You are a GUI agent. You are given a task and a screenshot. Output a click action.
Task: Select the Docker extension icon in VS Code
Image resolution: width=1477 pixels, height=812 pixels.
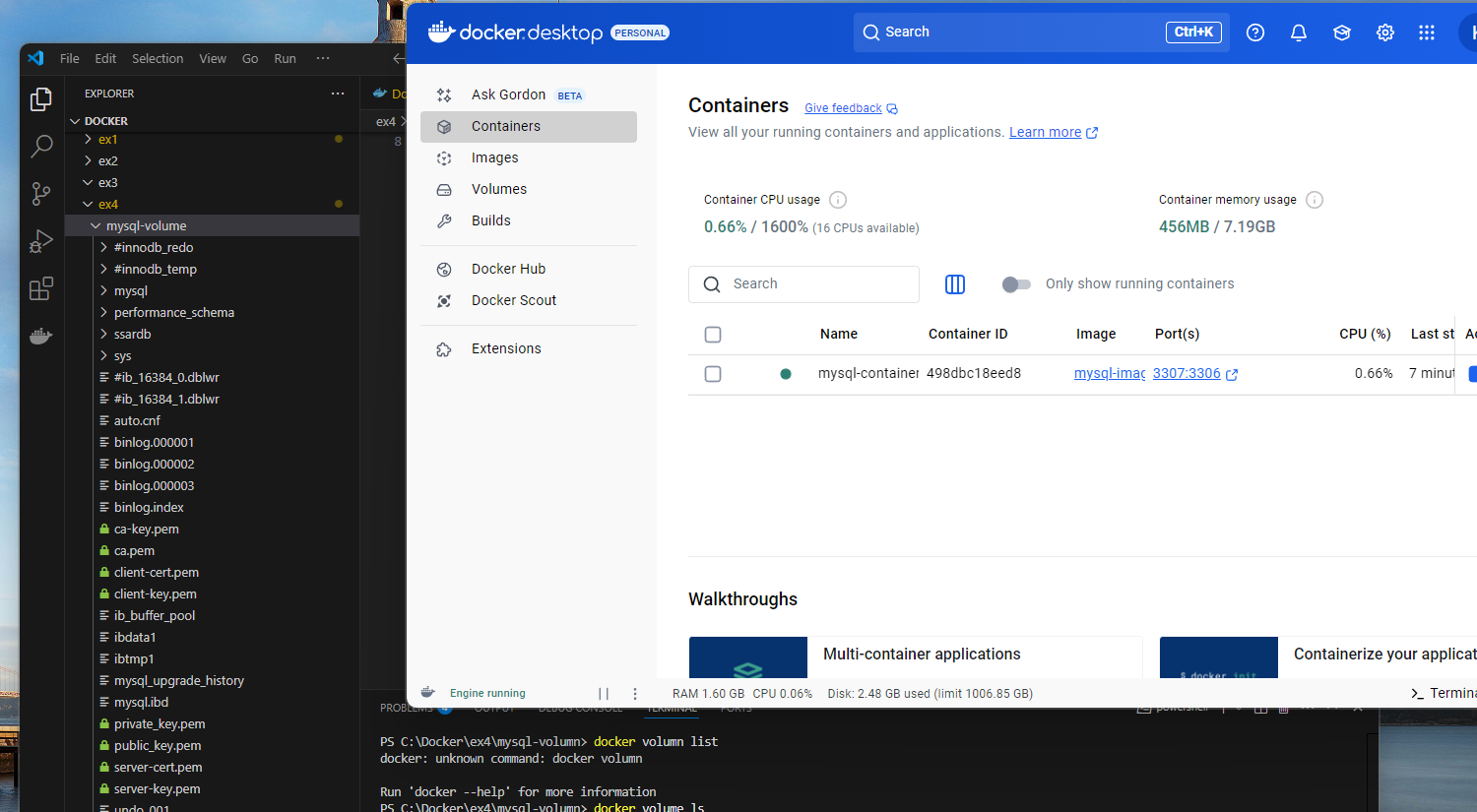tap(40, 335)
